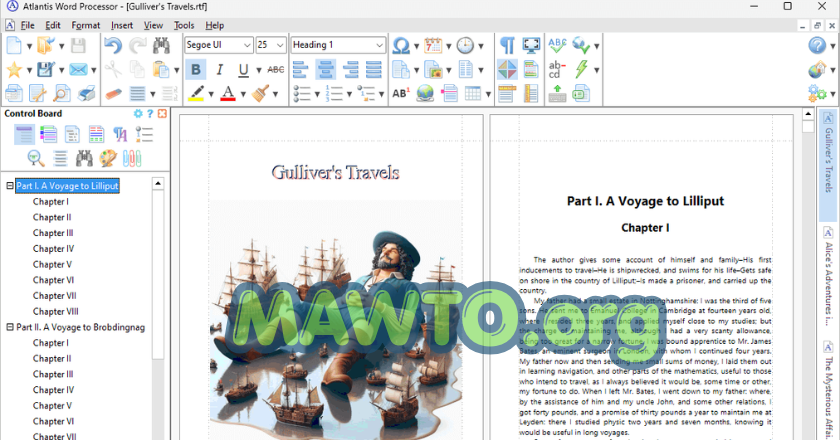
Task: Toggle Bold formatting
Action: click(x=196, y=70)
